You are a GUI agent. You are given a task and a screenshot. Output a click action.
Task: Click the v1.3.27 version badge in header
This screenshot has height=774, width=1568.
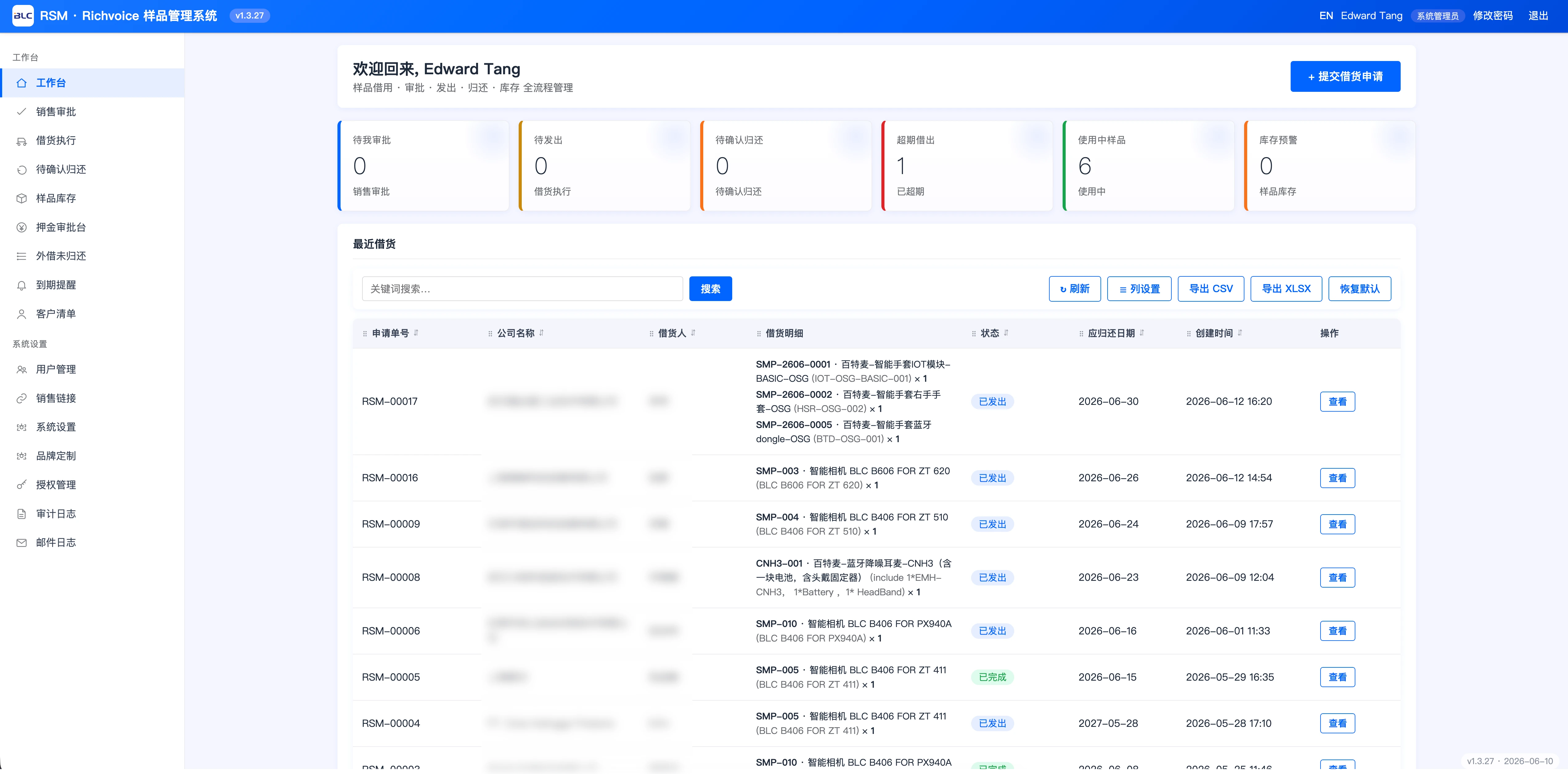click(x=250, y=16)
